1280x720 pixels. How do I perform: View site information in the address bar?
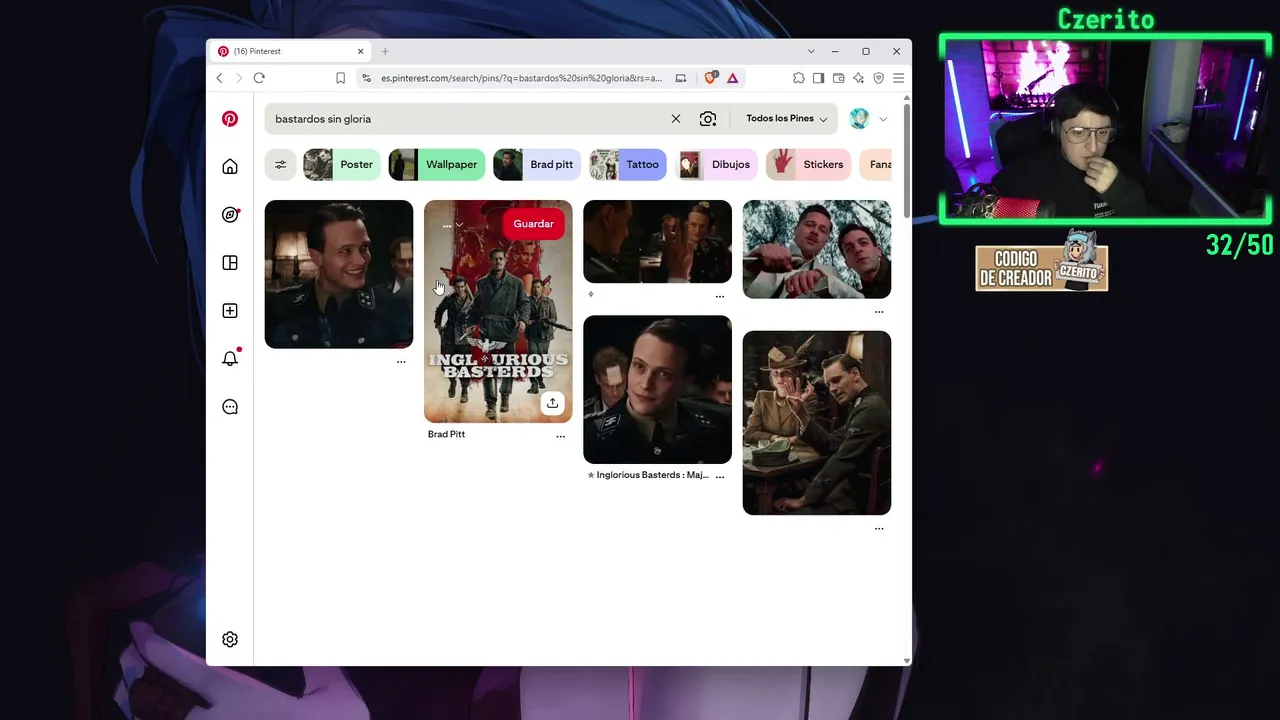[367, 78]
